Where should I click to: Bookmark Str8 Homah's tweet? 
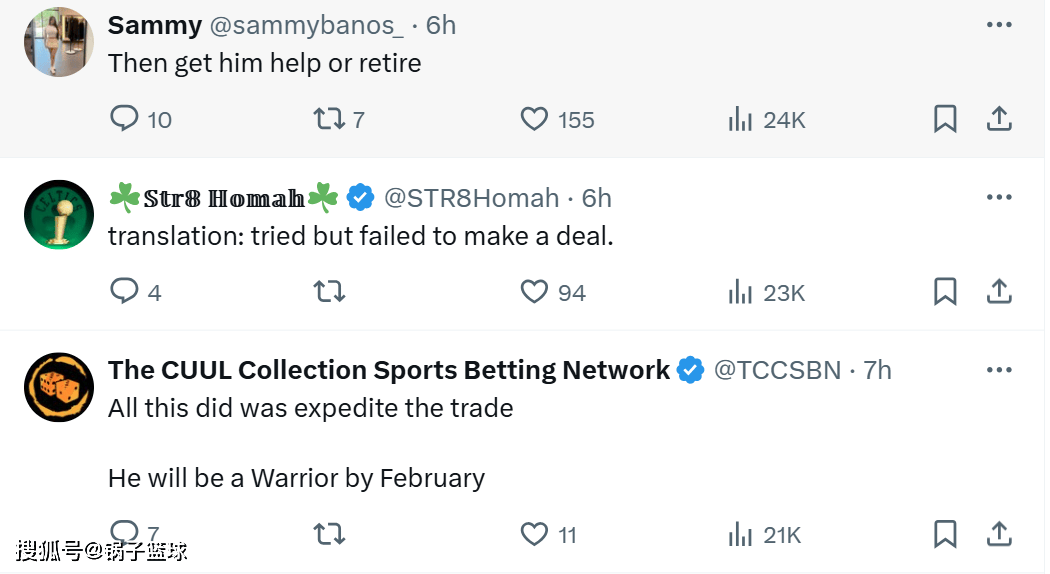(945, 292)
